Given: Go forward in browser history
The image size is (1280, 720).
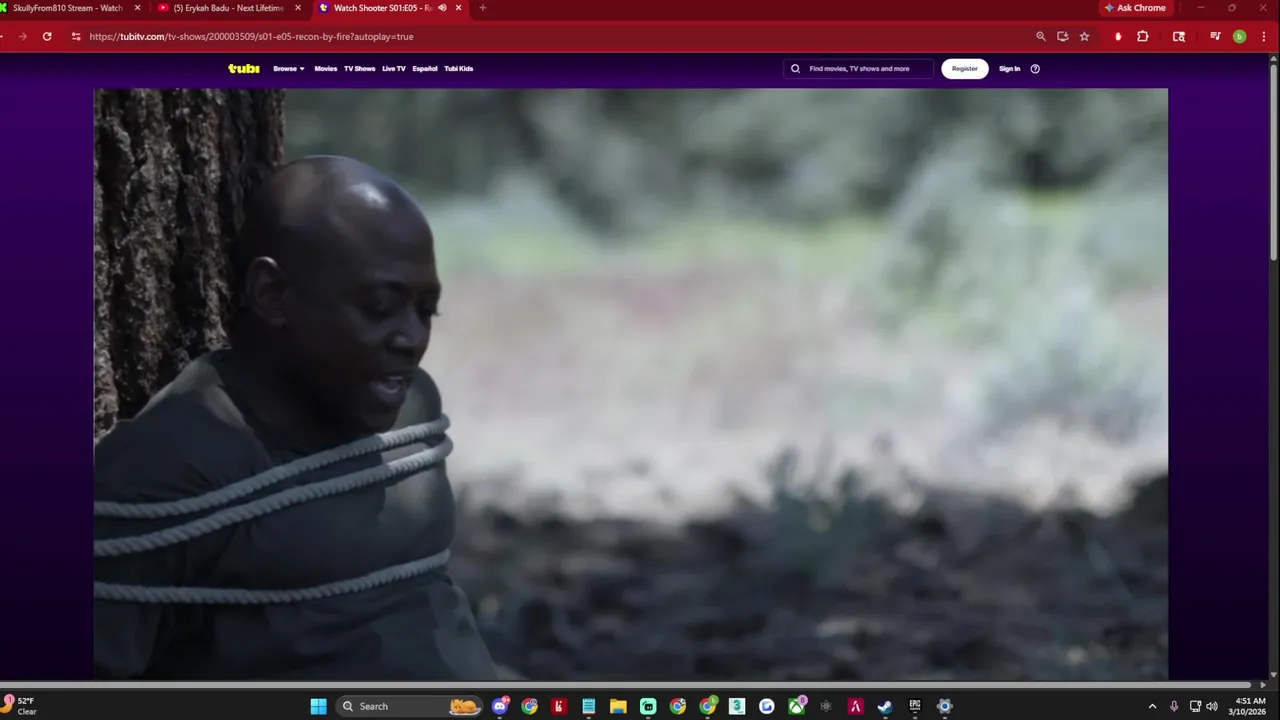Looking at the screenshot, I should click(x=22, y=36).
